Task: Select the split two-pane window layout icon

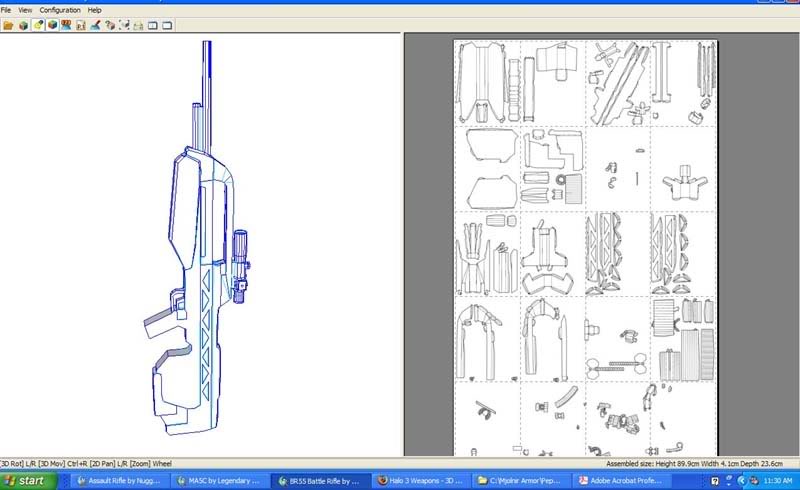Action: tap(153, 25)
